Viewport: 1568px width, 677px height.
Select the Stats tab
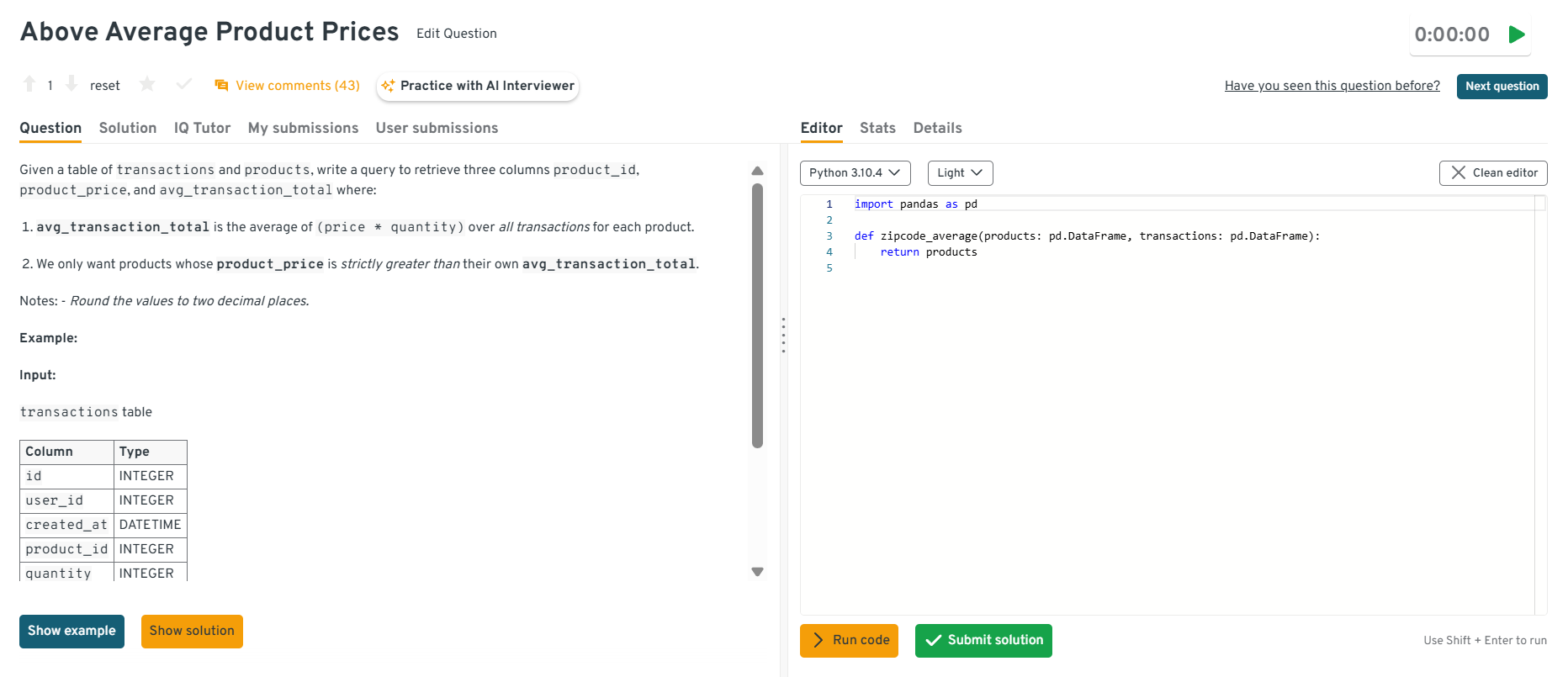(877, 128)
